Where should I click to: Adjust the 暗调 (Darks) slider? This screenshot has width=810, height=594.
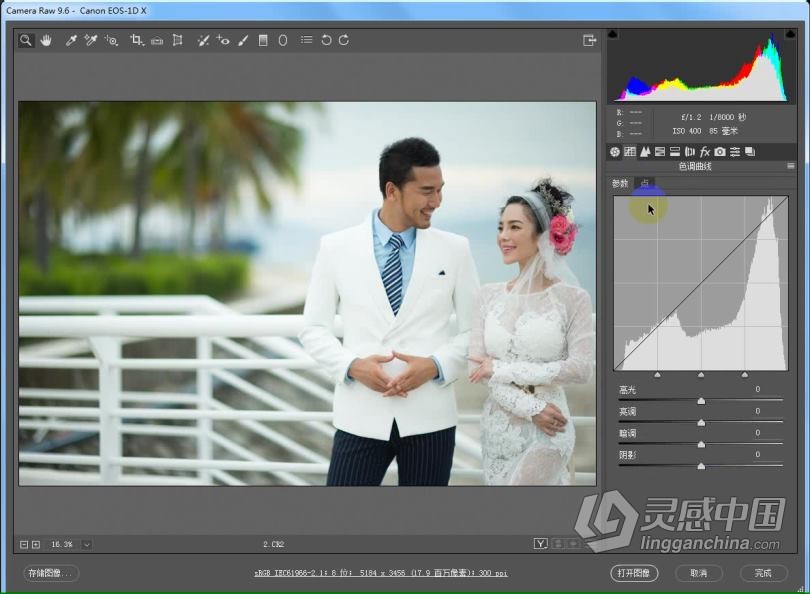pos(701,444)
